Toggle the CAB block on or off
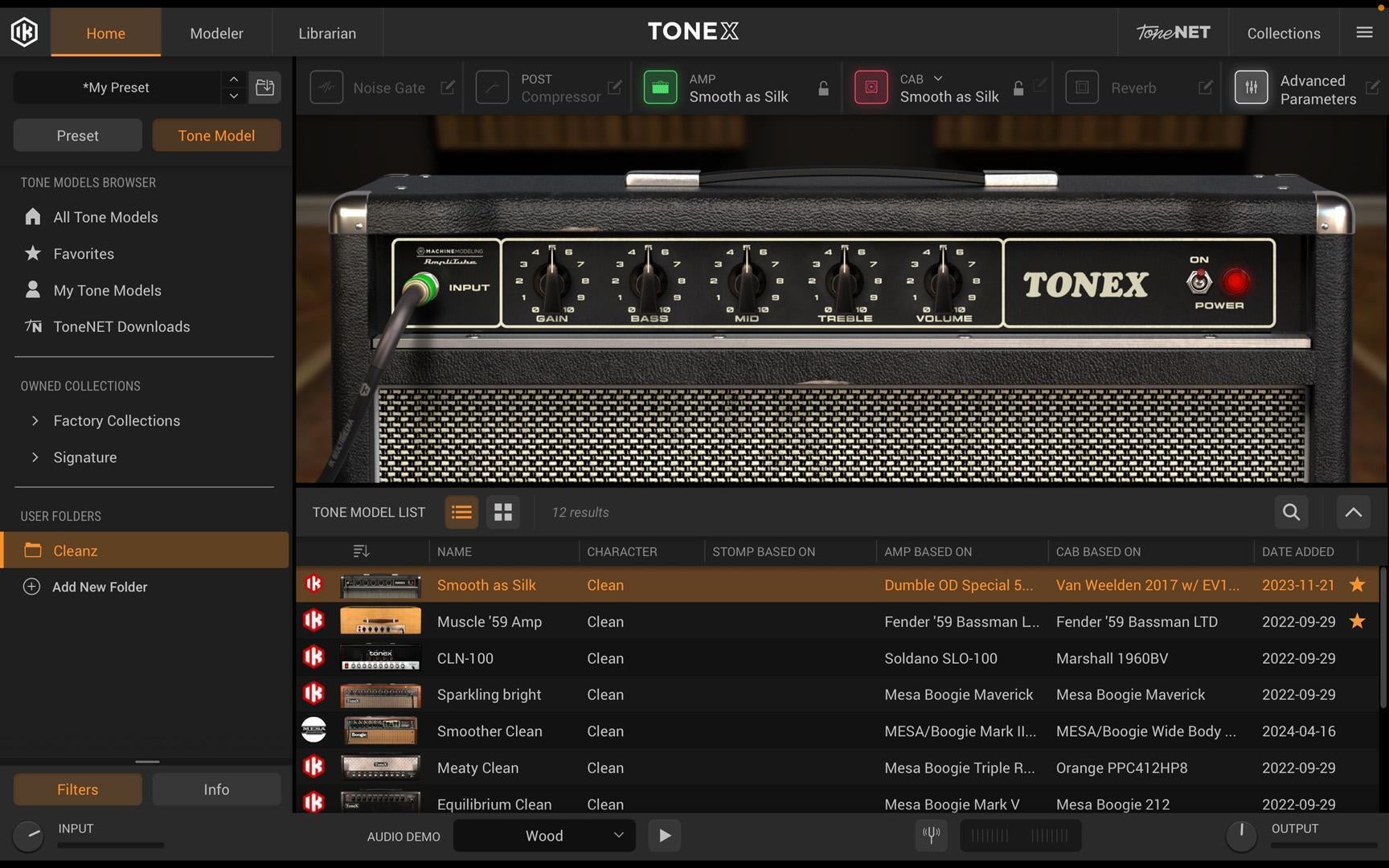This screenshot has height=868, width=1389. click(871, 88)
